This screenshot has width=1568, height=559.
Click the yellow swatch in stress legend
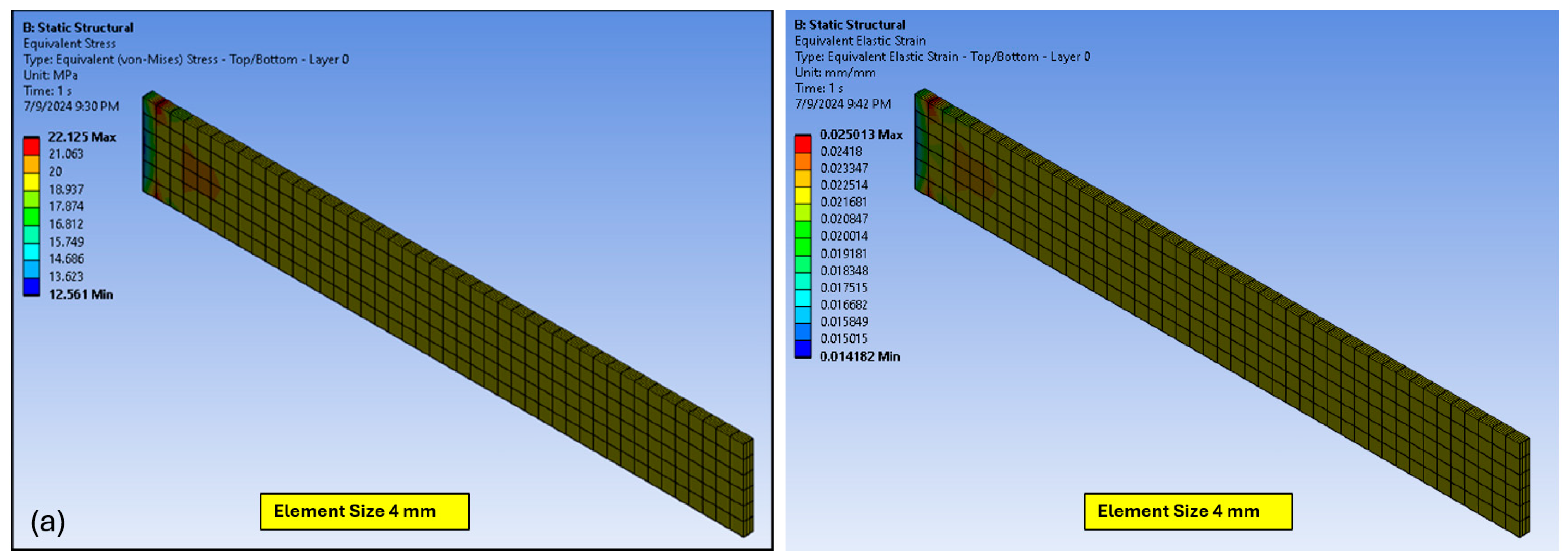(x=31, y=182)
